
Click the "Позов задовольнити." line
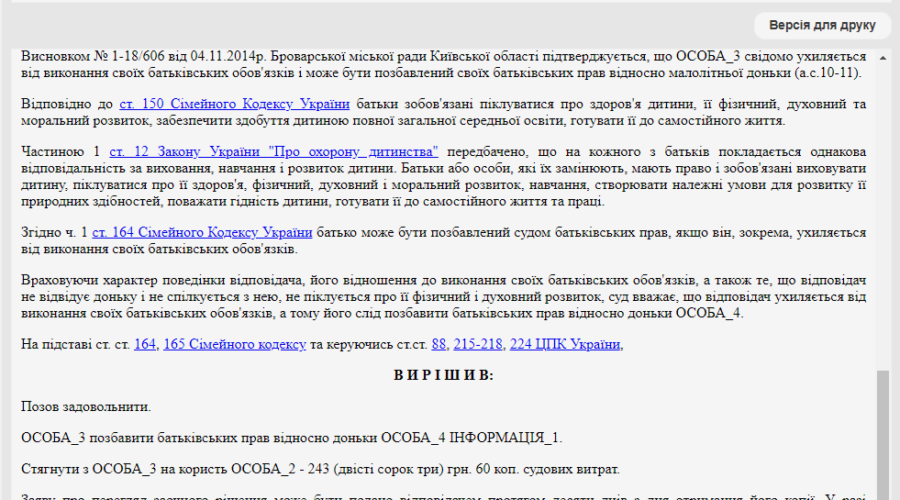tap(86, 407)
